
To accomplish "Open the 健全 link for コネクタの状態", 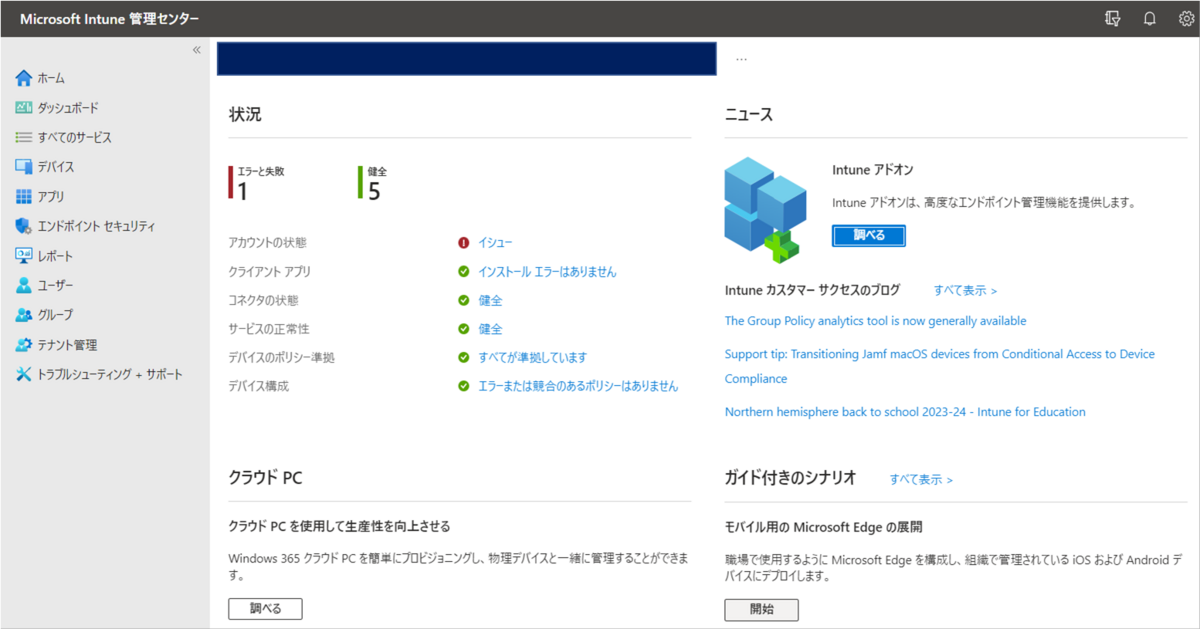I will coord(490,300).
